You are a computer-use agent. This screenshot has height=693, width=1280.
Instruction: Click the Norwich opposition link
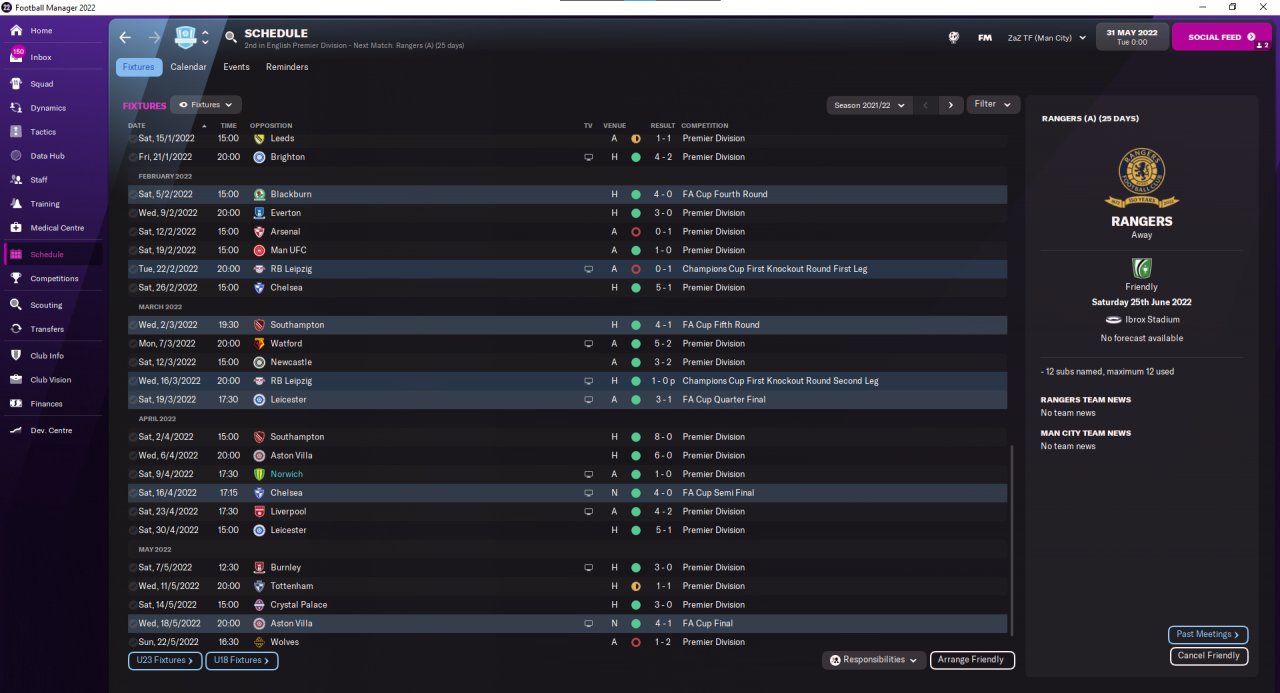(x=286, y=474)
